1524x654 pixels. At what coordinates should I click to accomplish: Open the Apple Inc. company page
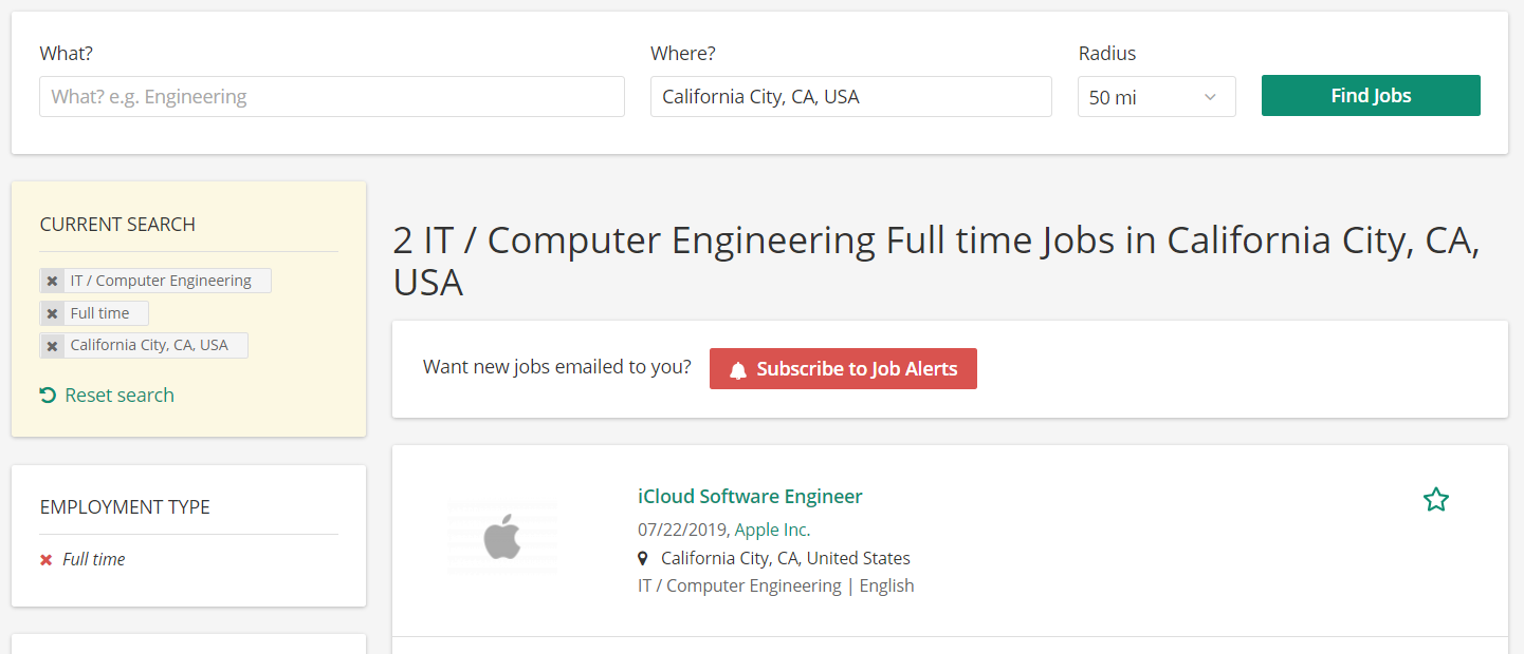click(772, 528)
